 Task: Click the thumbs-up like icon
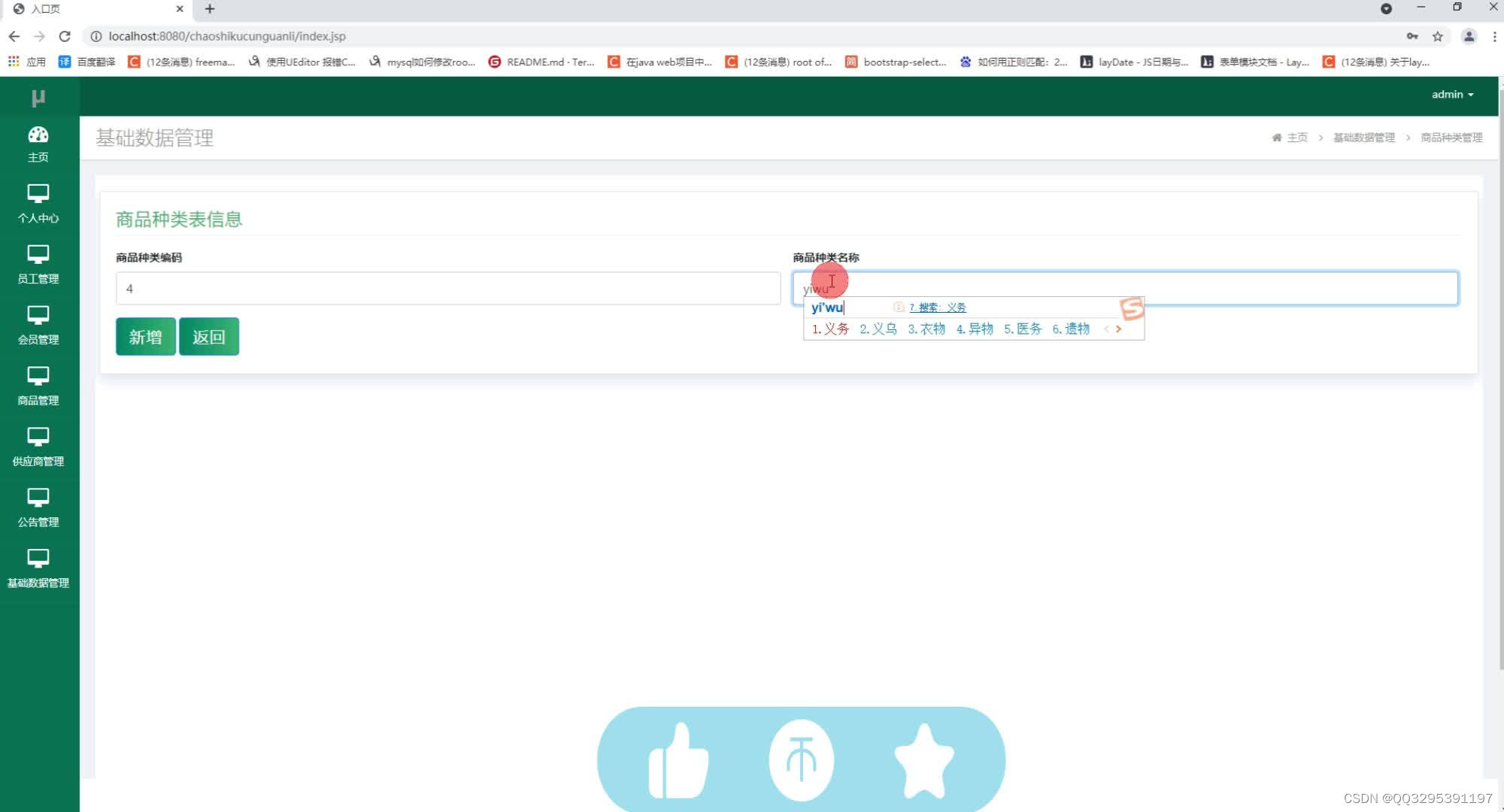tap(678, 760)
